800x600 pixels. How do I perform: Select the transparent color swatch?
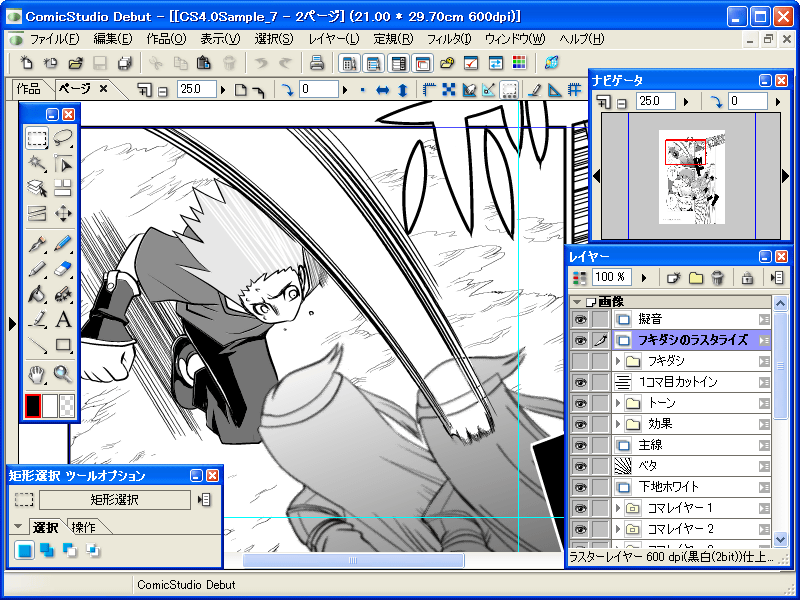pos(67,406)
